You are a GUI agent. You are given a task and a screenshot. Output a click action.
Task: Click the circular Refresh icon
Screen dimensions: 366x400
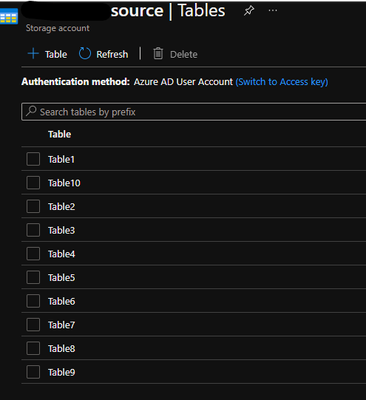[x=85, y=53]
